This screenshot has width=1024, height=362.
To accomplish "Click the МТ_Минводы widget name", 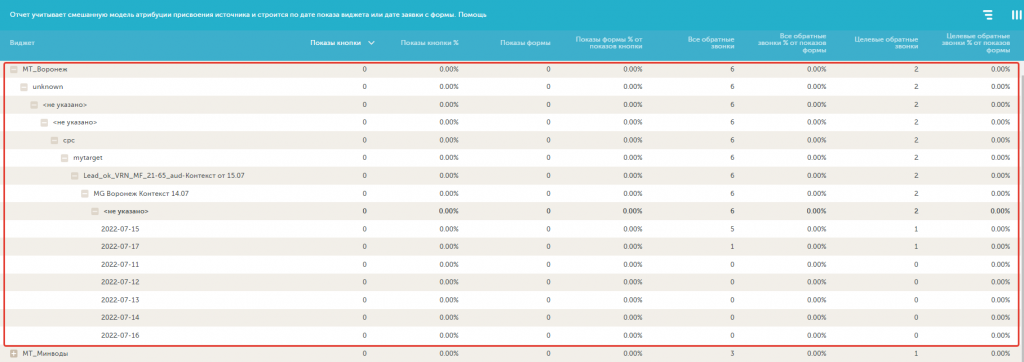I will (x=45, y=354).
